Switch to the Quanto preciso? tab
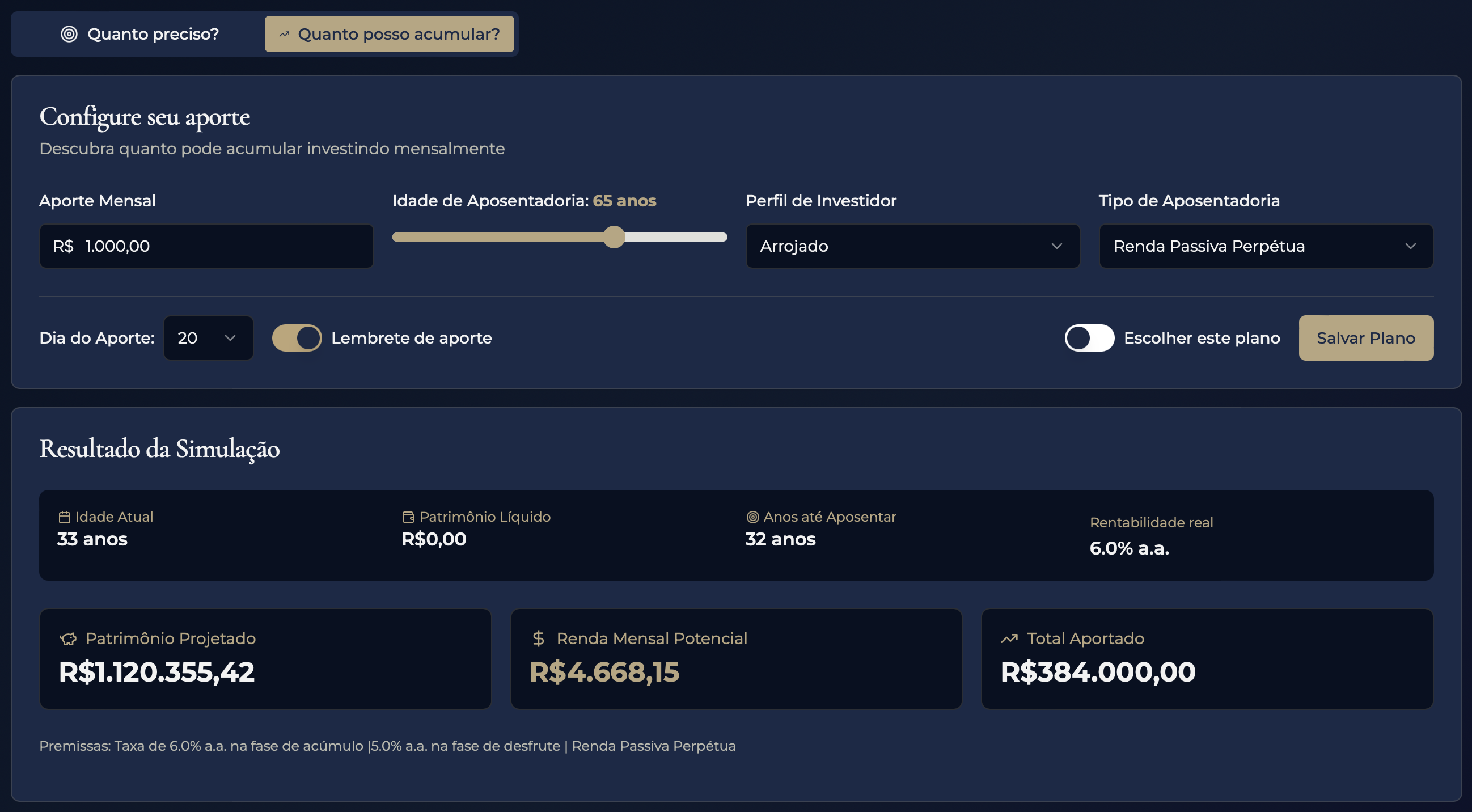The image size is (1472, 812). pos(140,34)
